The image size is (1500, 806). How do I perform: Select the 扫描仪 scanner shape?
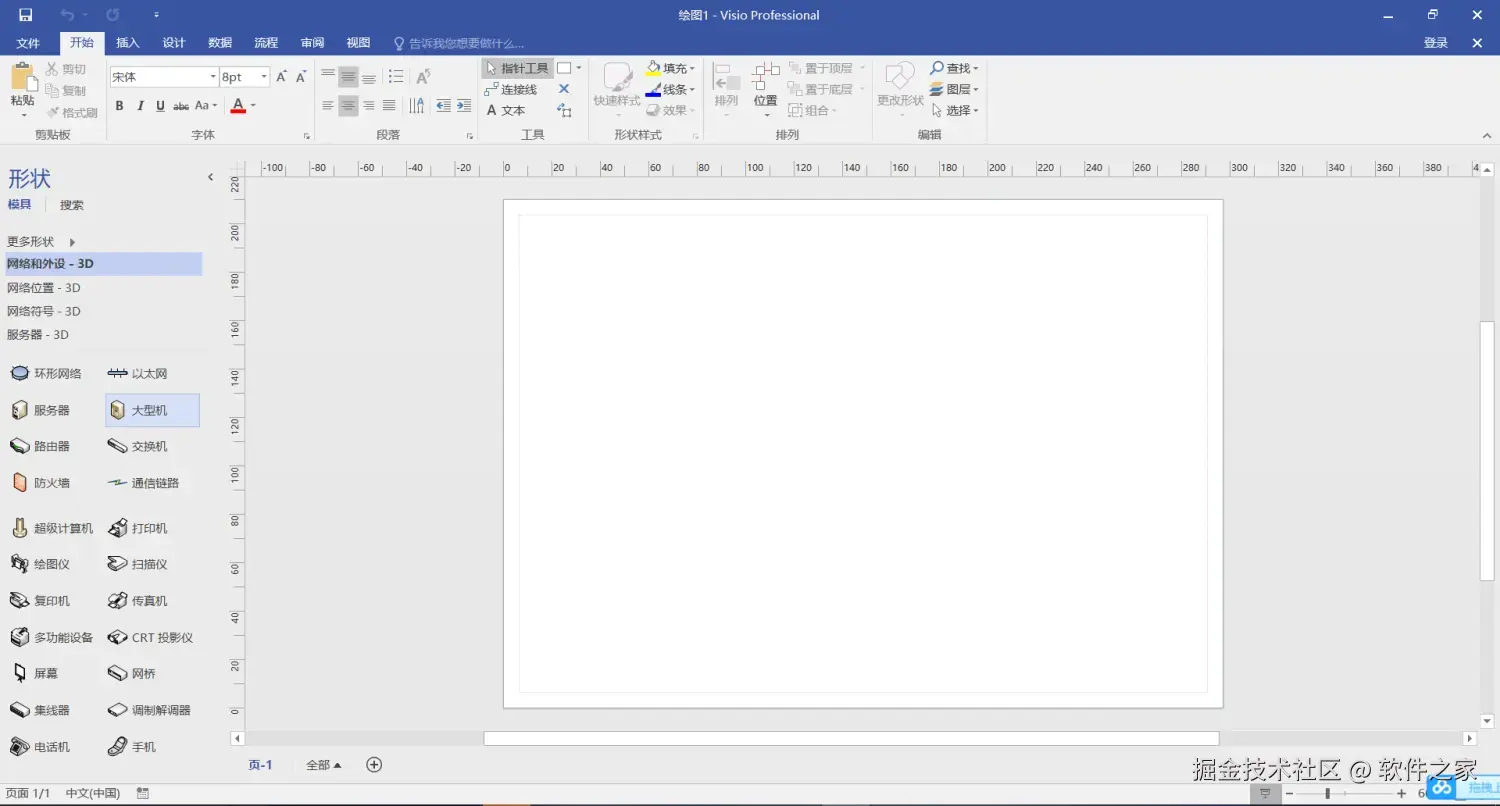click(x=138, y=564)
